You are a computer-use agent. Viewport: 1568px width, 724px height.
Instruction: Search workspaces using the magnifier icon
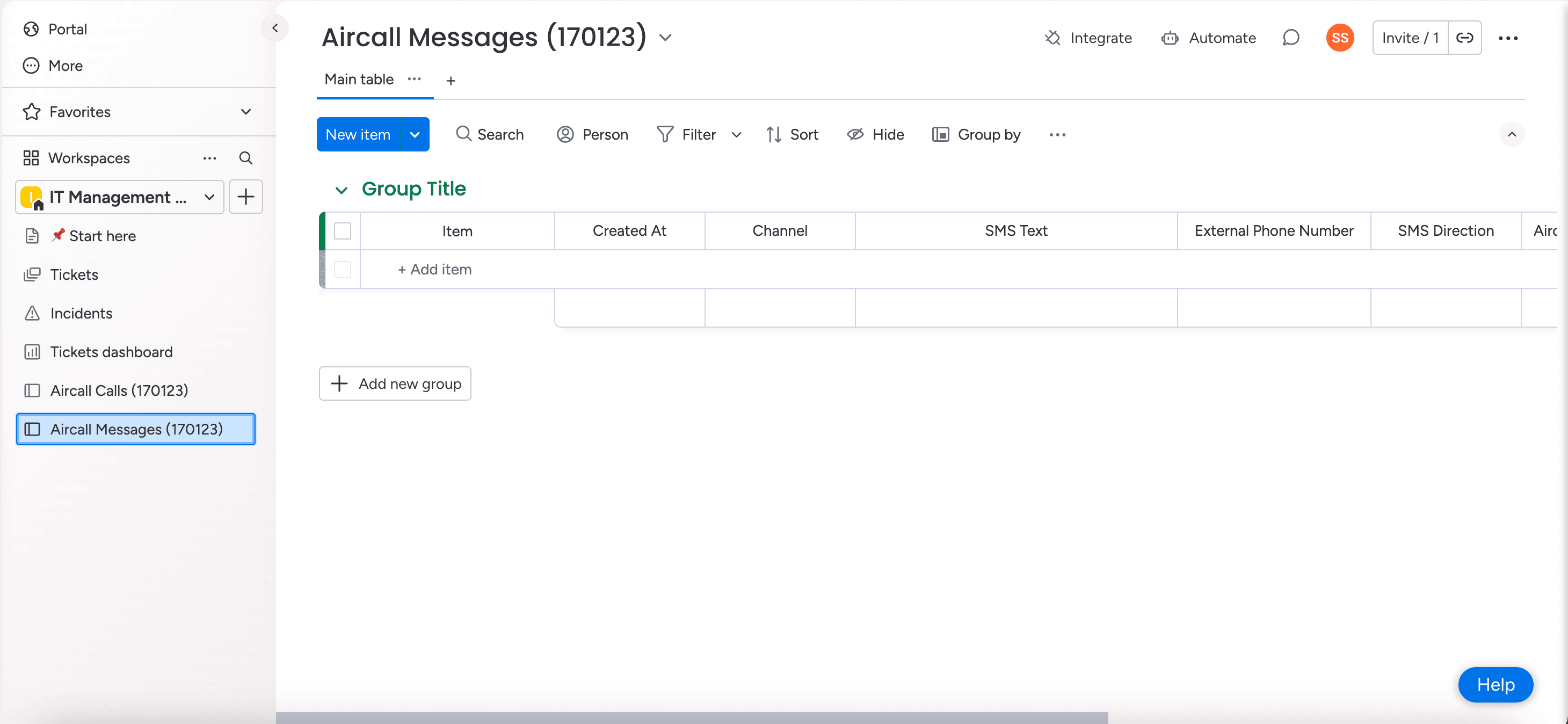pos(245,158)
